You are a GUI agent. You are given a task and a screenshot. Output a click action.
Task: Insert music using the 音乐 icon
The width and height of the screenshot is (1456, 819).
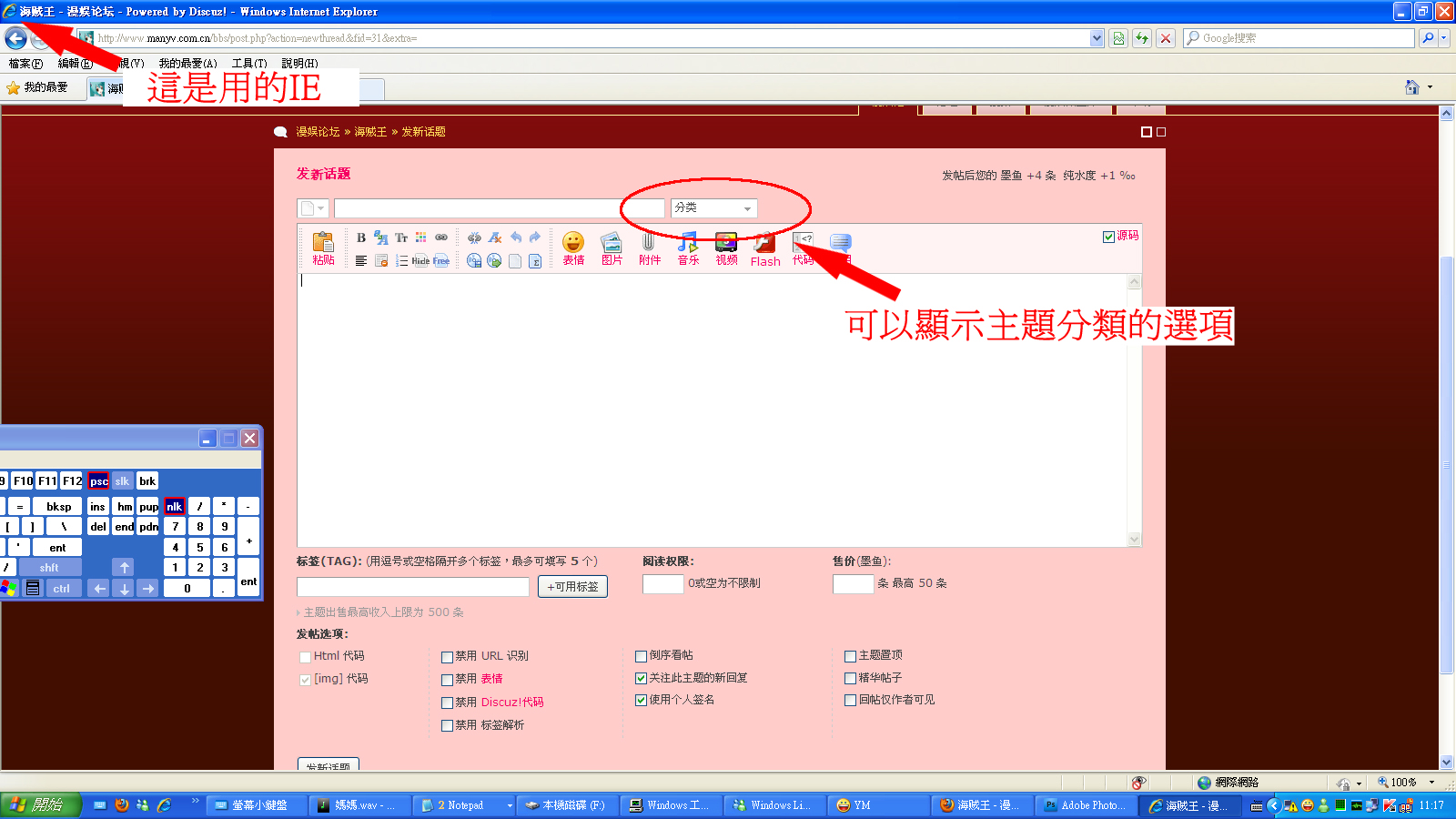click(x=688, y=248)
